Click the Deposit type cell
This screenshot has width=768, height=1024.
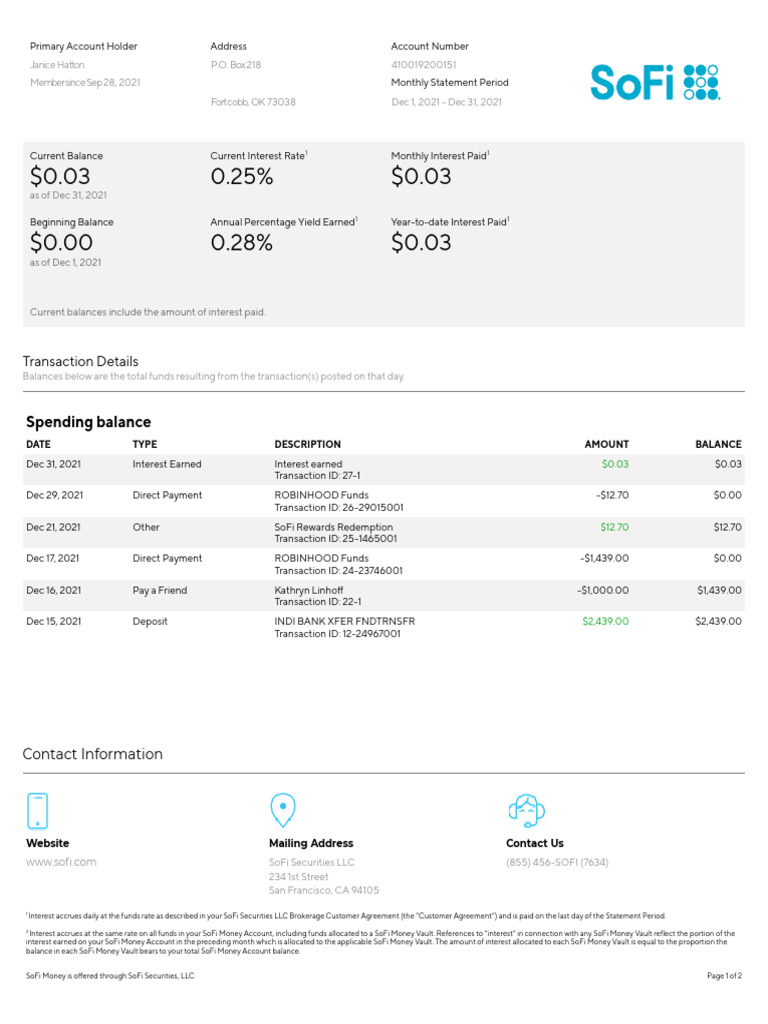[150, 622]
